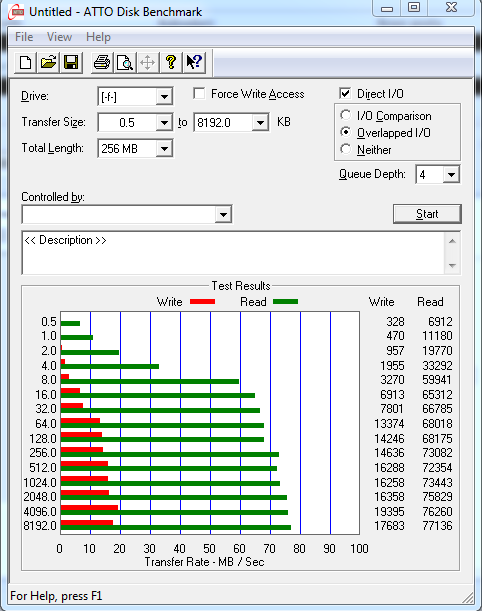
Task: Click the 1024.0 transfer size row label
Action: pyautogui.click(x=40, y=482)
